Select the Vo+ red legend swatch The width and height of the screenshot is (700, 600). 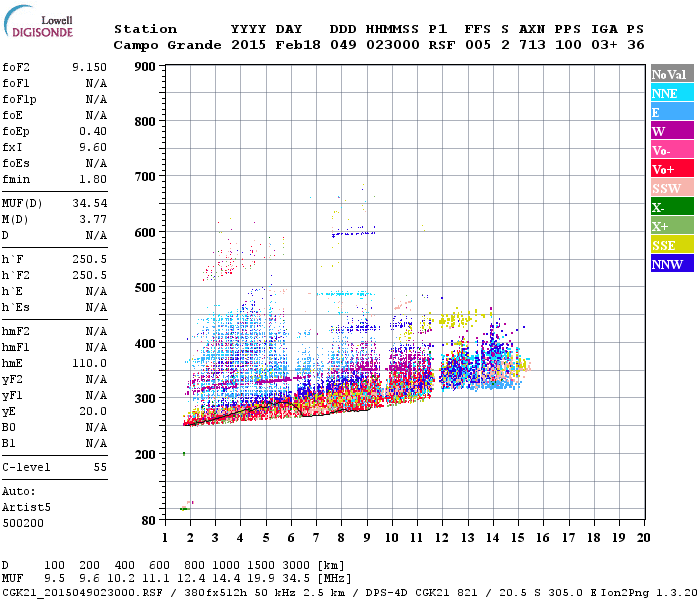click(672, 169)
